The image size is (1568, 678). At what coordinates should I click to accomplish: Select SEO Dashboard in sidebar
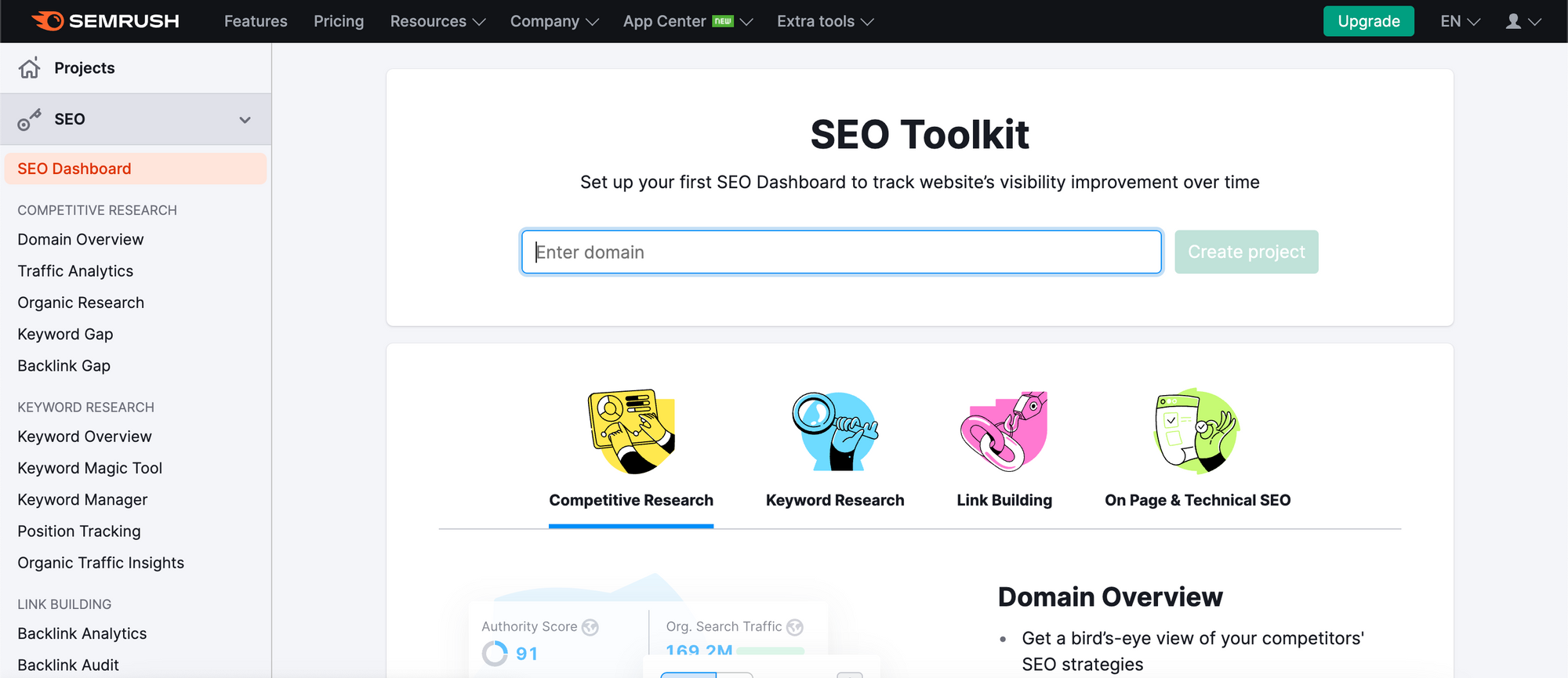coord(136,169)
